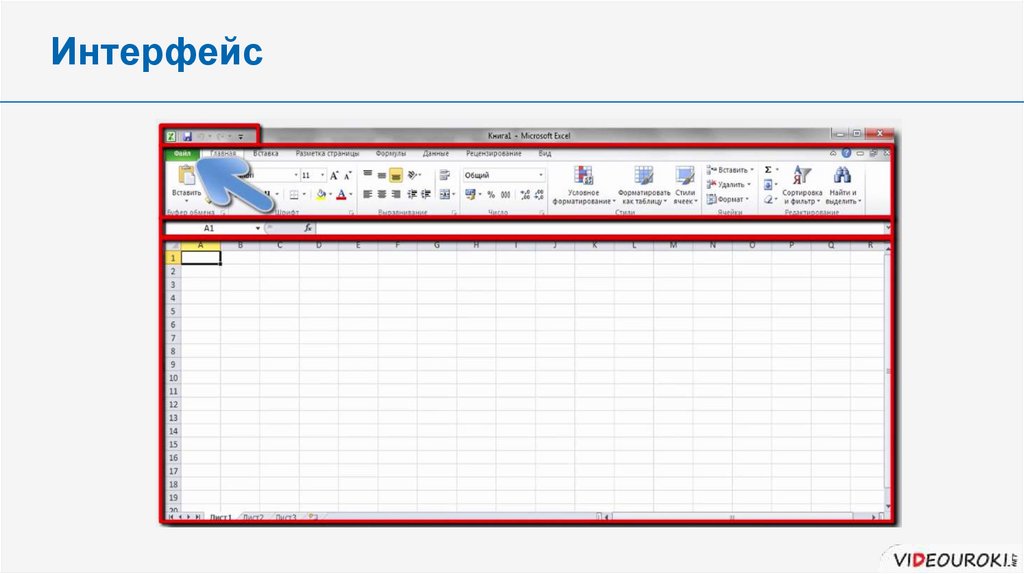Select cell A1 in the worksheet
This screenshot has width=1024, height=574.
pos(201,258)
